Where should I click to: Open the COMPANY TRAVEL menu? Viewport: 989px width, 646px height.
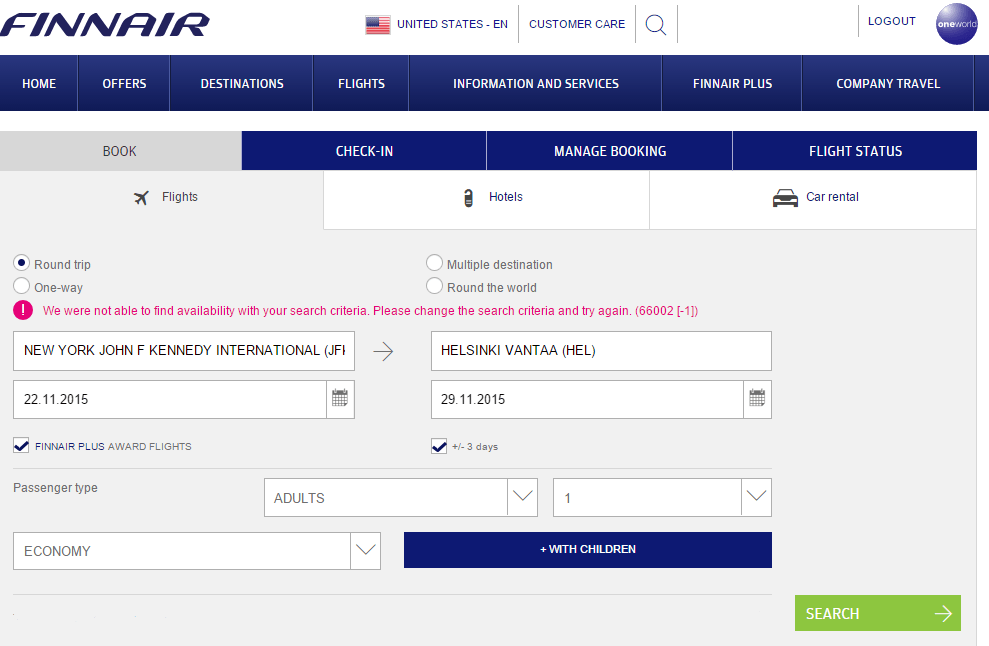tap(888, 84)
